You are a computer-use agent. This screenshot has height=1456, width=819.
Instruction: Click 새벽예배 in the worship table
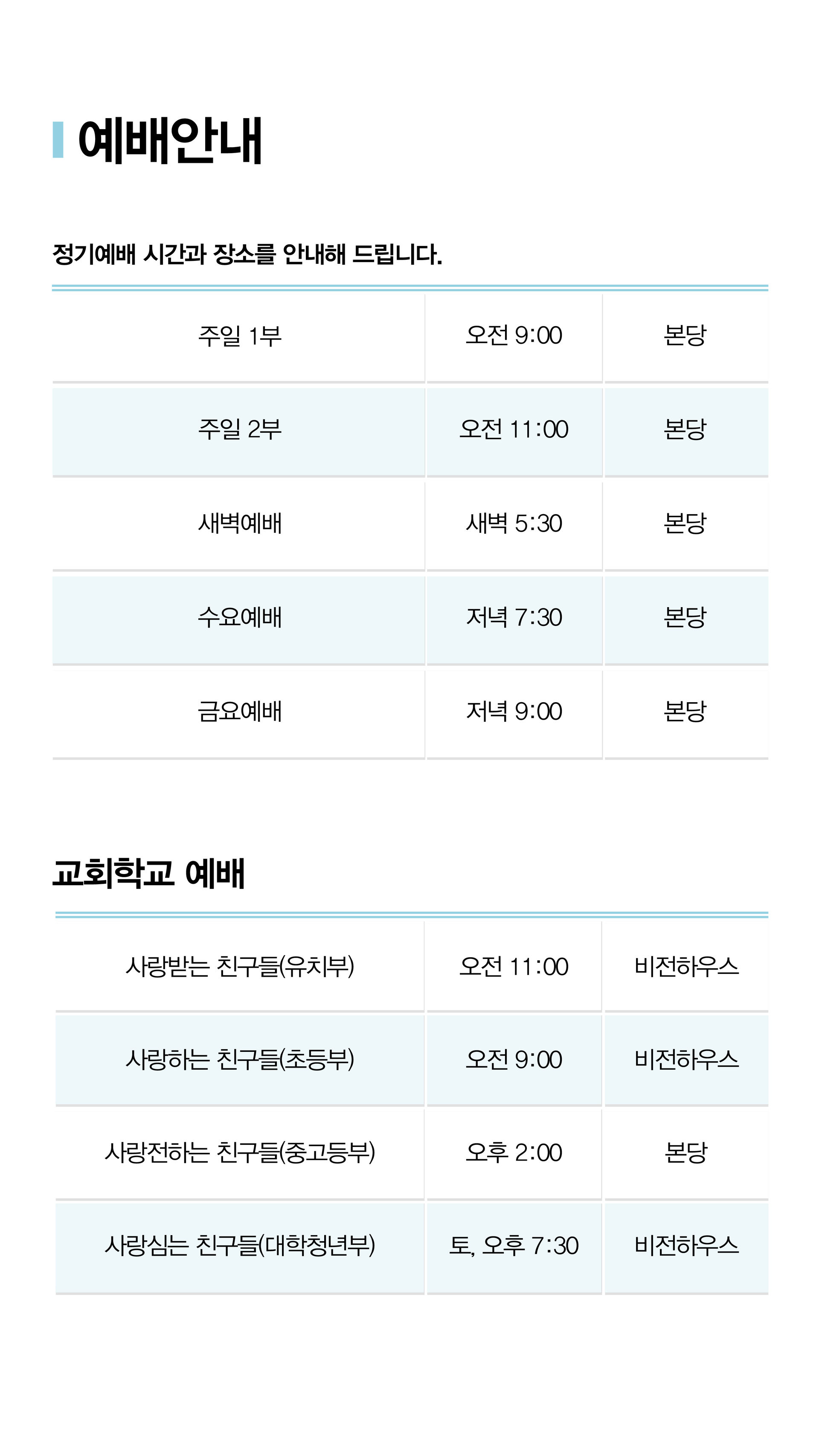point(239,524)
